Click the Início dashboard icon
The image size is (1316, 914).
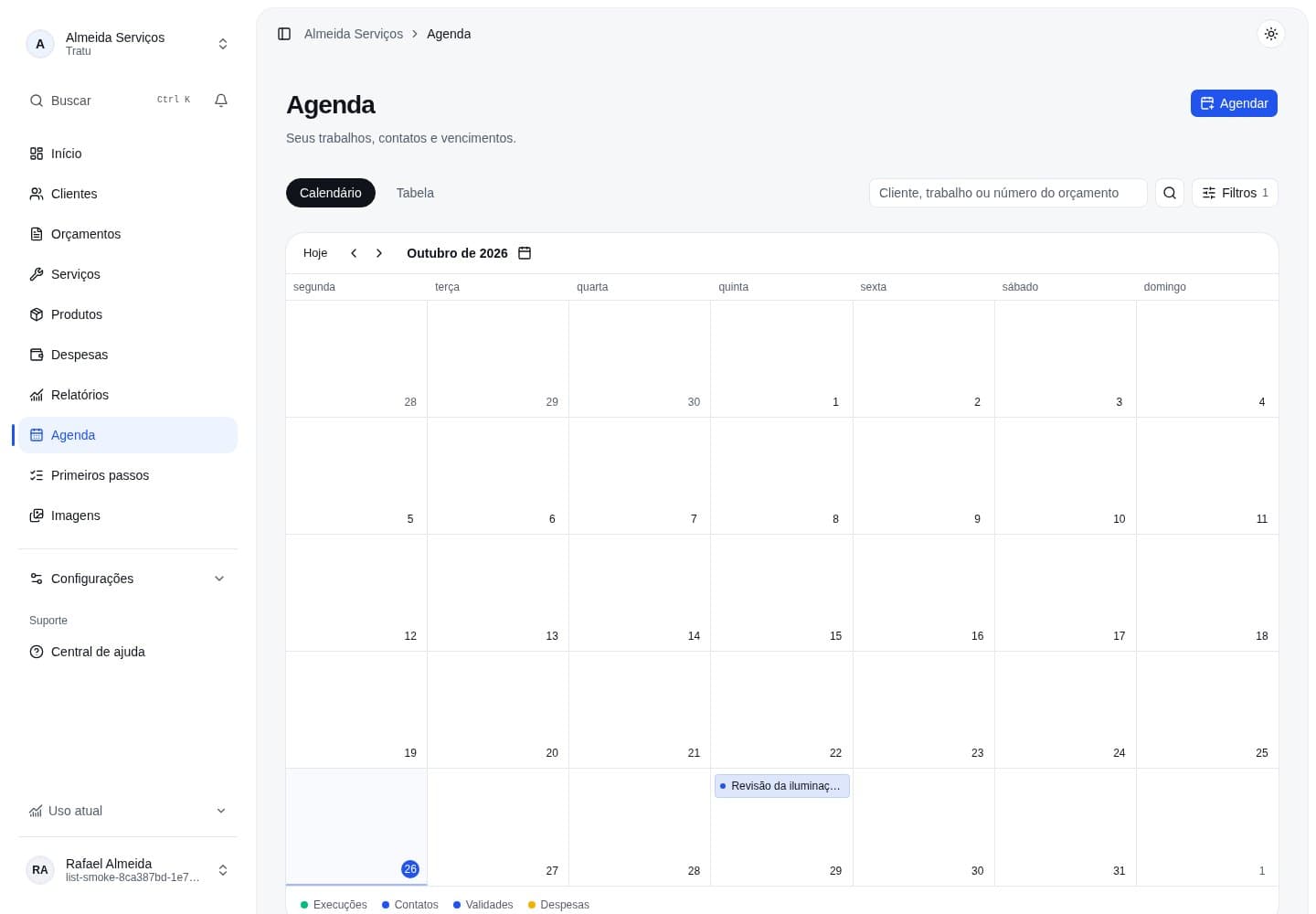(37, 154)
